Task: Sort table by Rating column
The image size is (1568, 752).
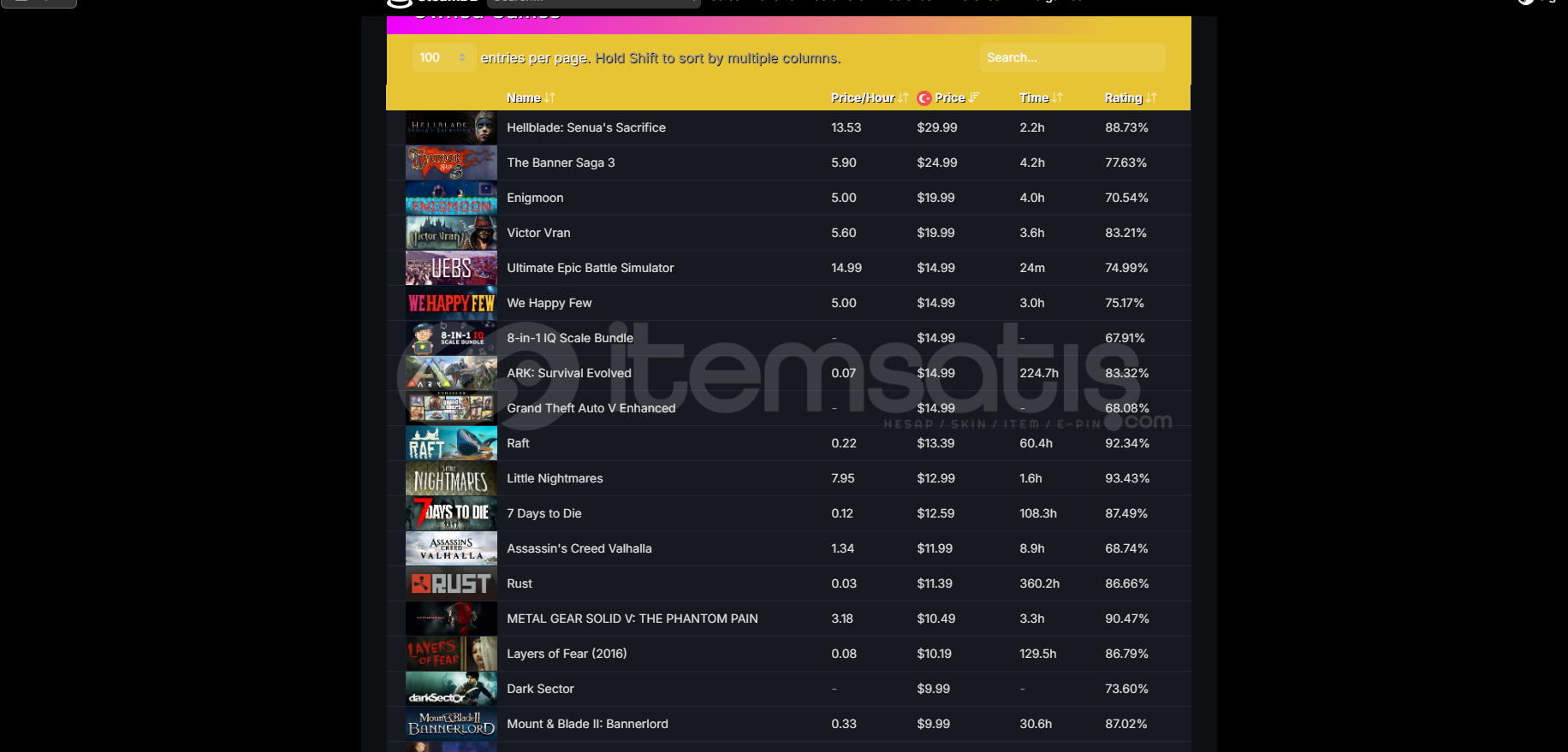Action: tap(1130, 98)
